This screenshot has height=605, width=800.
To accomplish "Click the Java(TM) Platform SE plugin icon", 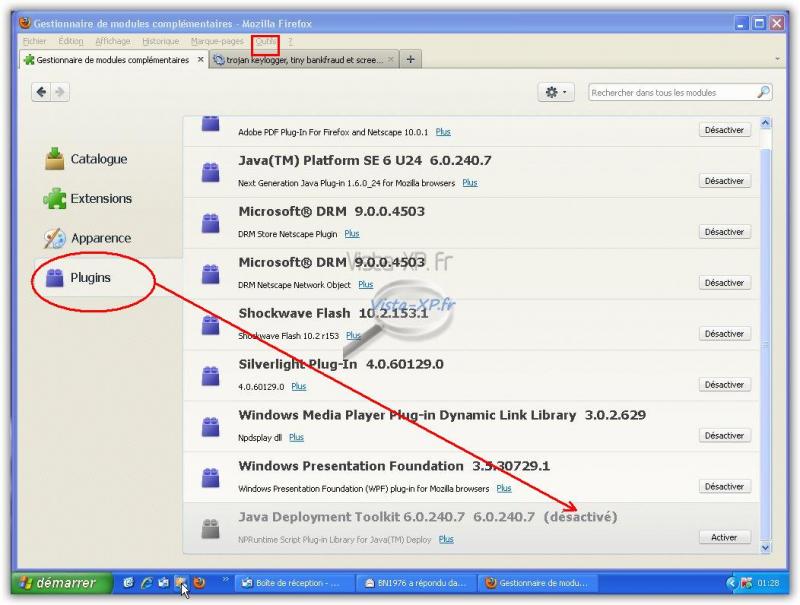I will 210,172.
